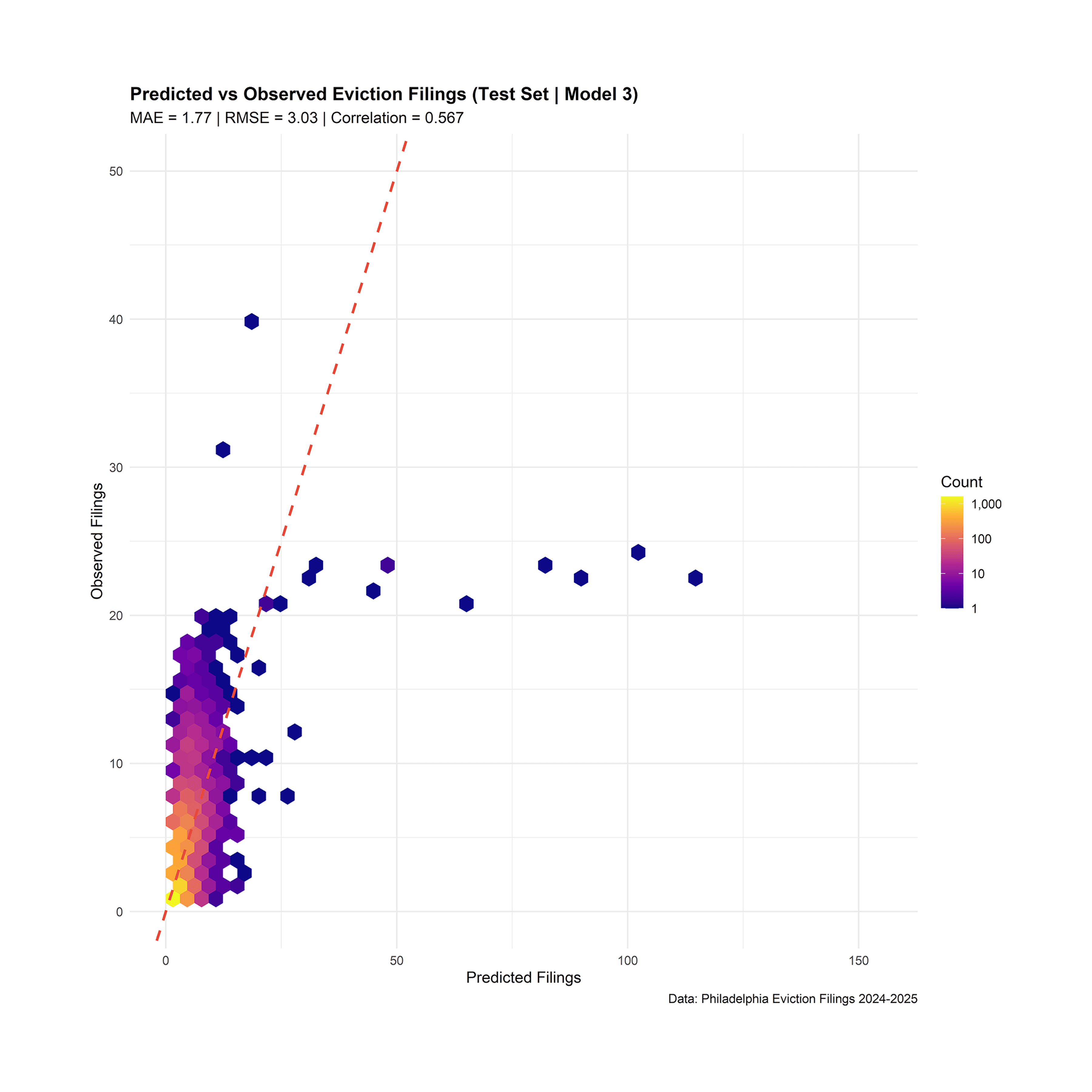Screen dimensions: 1092x1092
Task: Click the 'Observed Filings' y-axis label
Action: click(97, 541)
